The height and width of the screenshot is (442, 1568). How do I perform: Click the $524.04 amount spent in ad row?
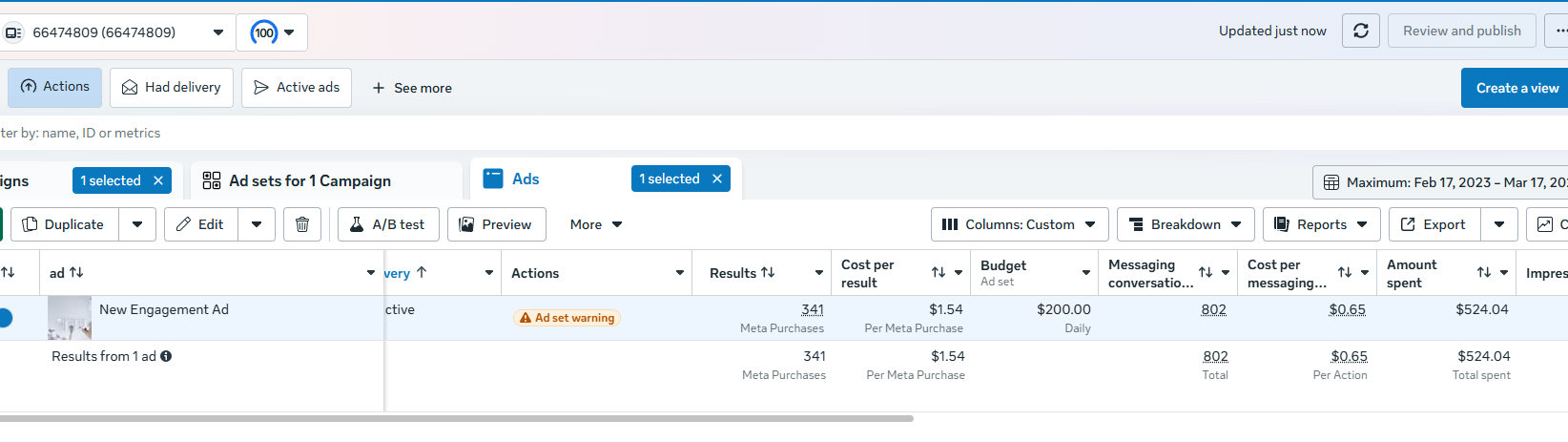click(x=1482, y=309)
